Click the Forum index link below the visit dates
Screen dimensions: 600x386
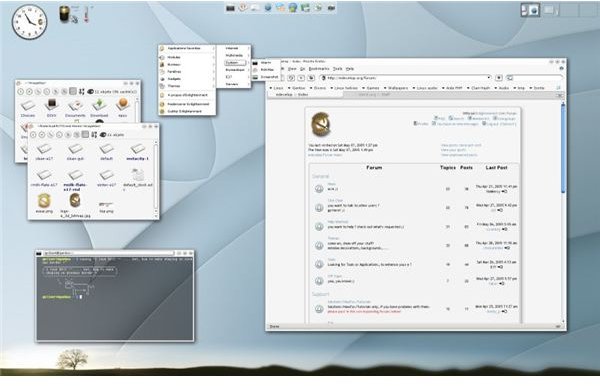pos(325,155)
